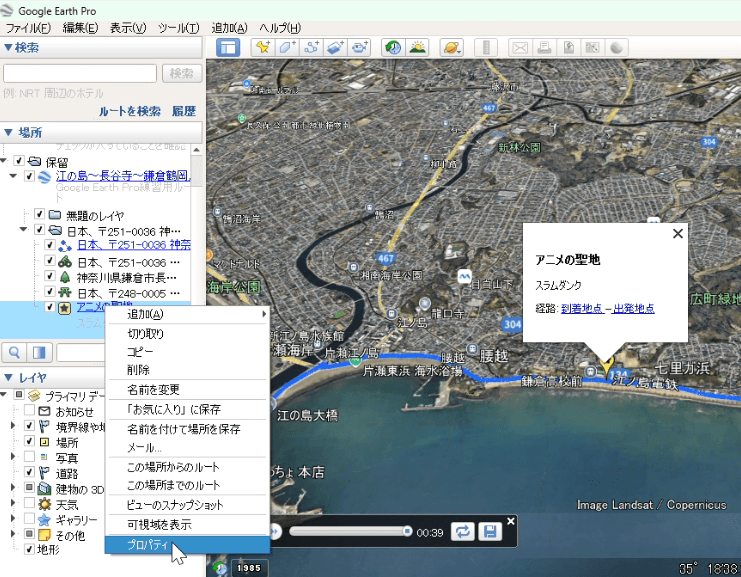The height and width of the screenshot is (577, 741).
Task: Uncheck the 無題のレイヤ folder checkbox
Action: (39, 215)
